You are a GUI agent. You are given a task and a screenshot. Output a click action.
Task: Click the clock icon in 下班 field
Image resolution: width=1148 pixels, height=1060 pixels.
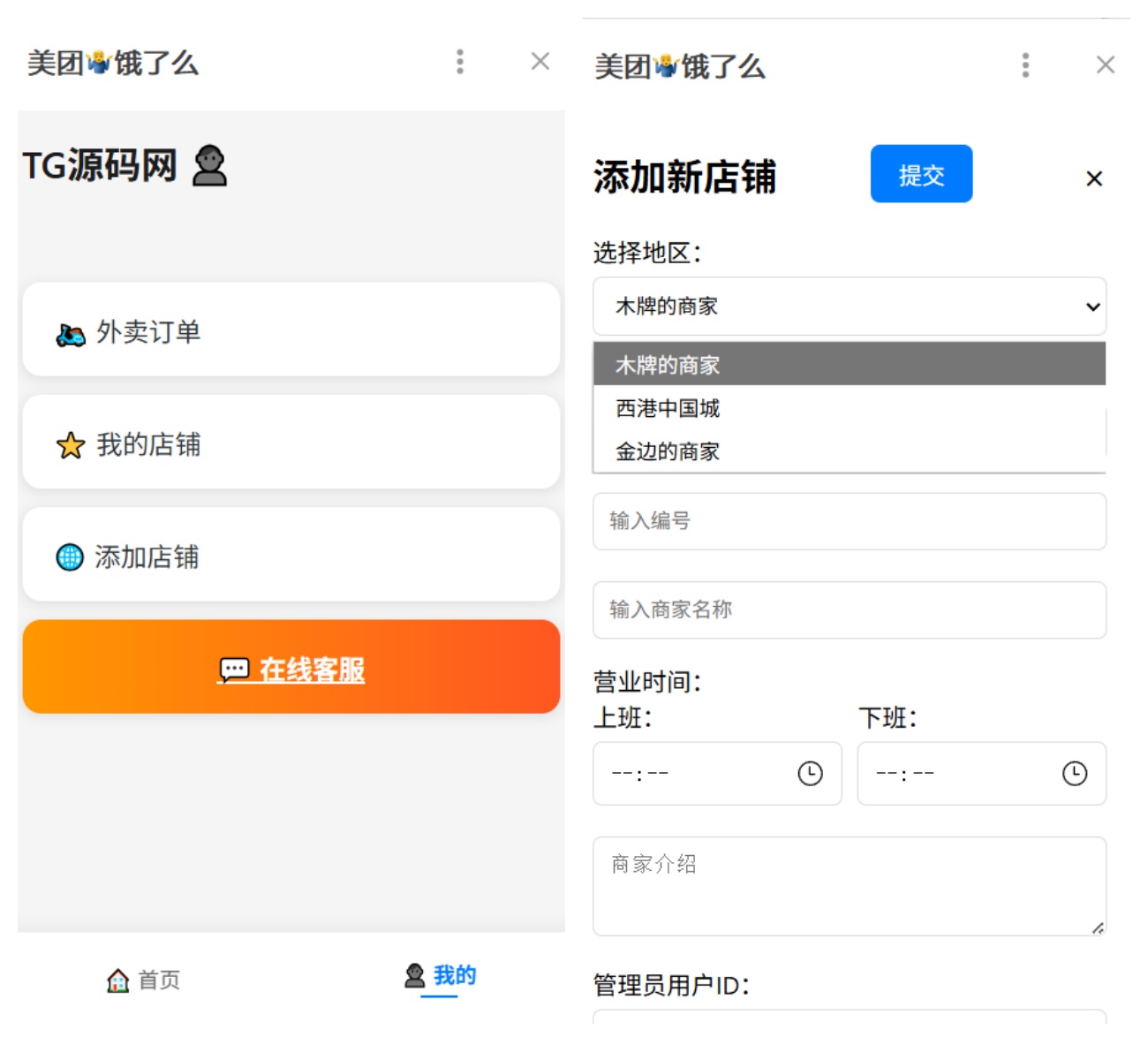click(1074, 774)
